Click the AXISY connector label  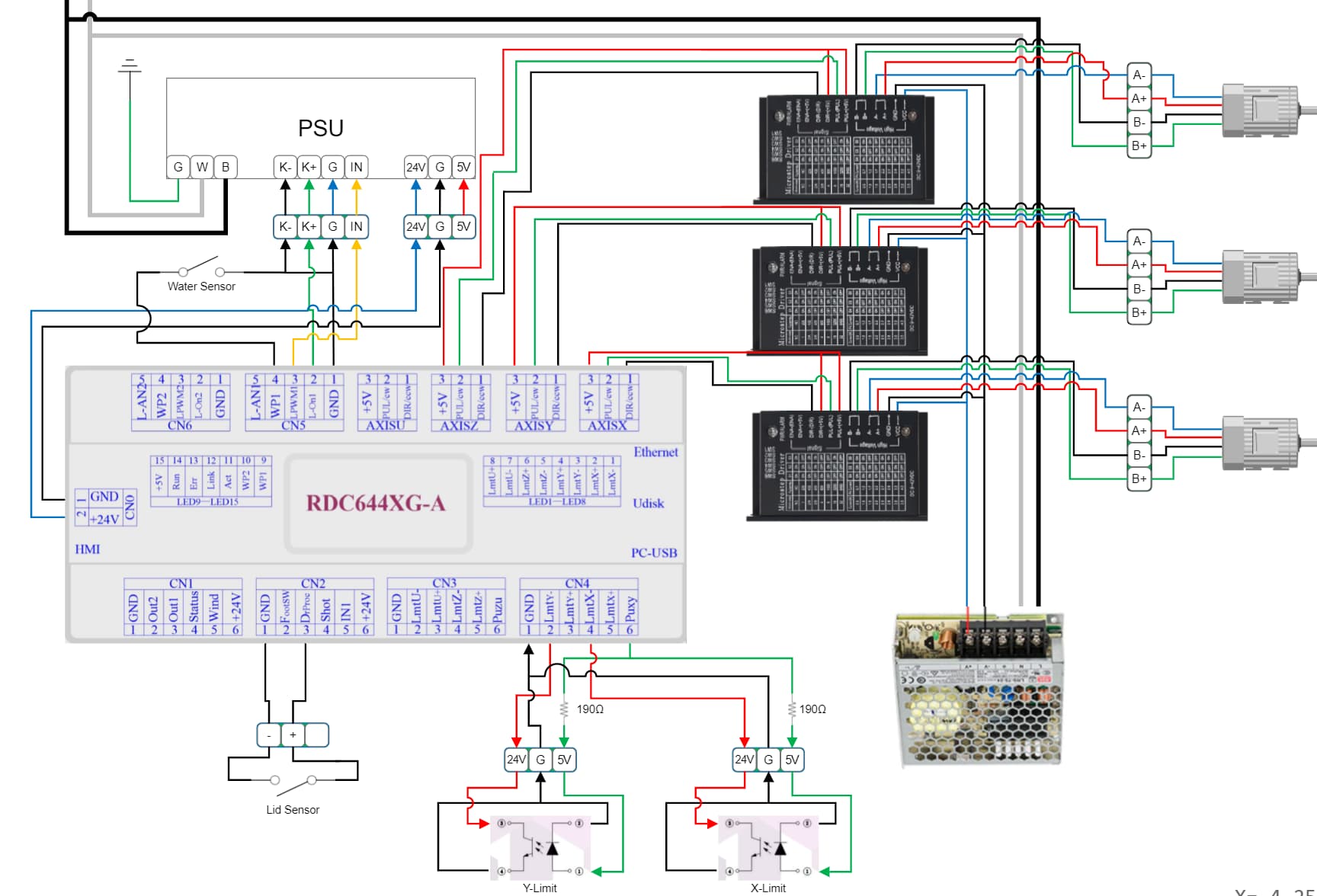tap(534, 425)
